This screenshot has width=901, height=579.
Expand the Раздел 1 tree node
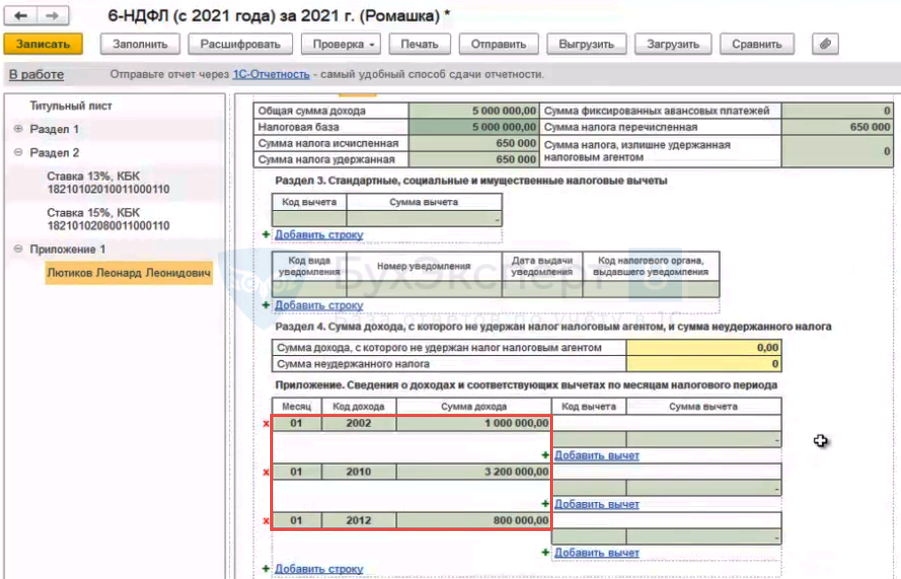point(19,129)
